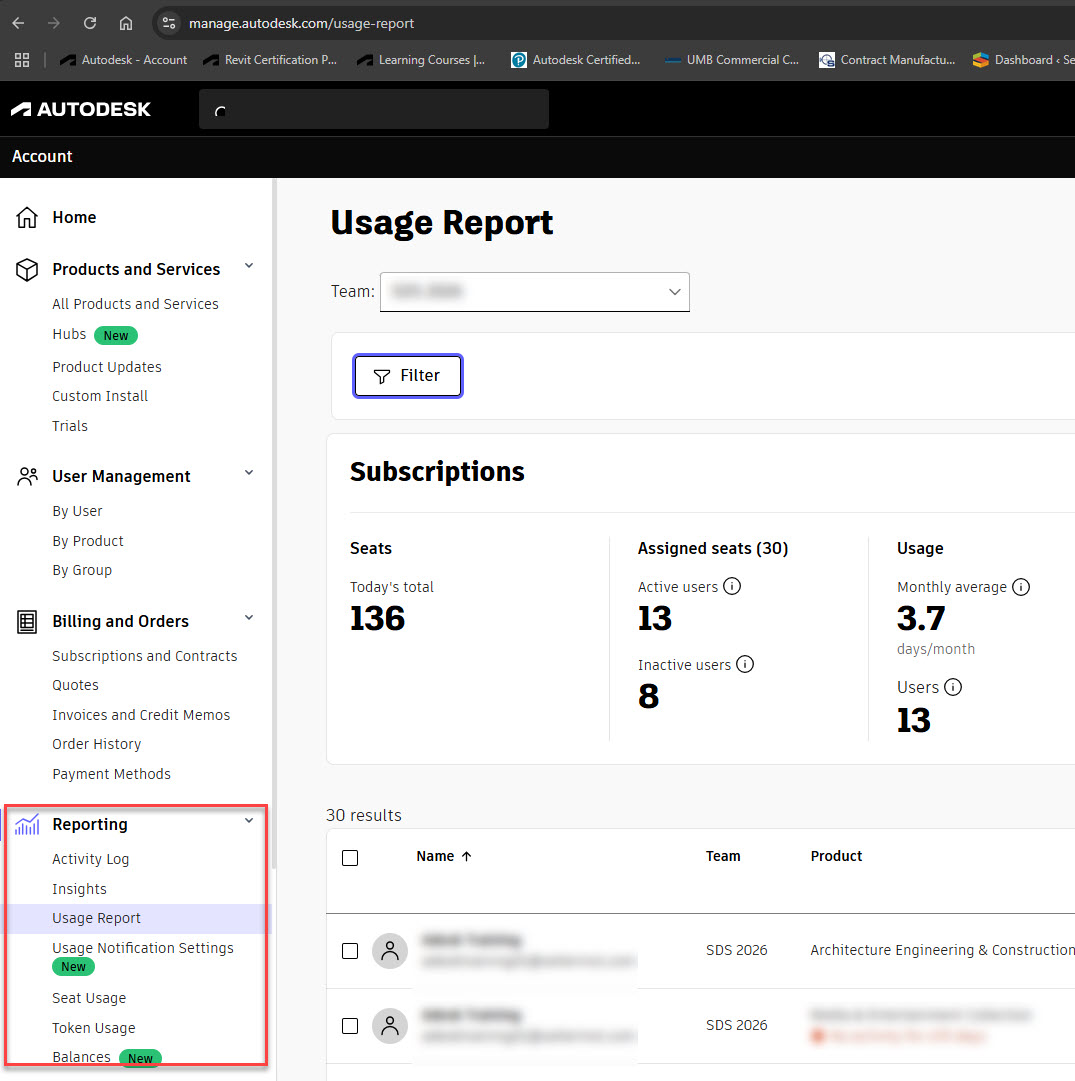Select By User under User Management
The height and width of the screenshot is (1081, 1075).
pos(77,511)
